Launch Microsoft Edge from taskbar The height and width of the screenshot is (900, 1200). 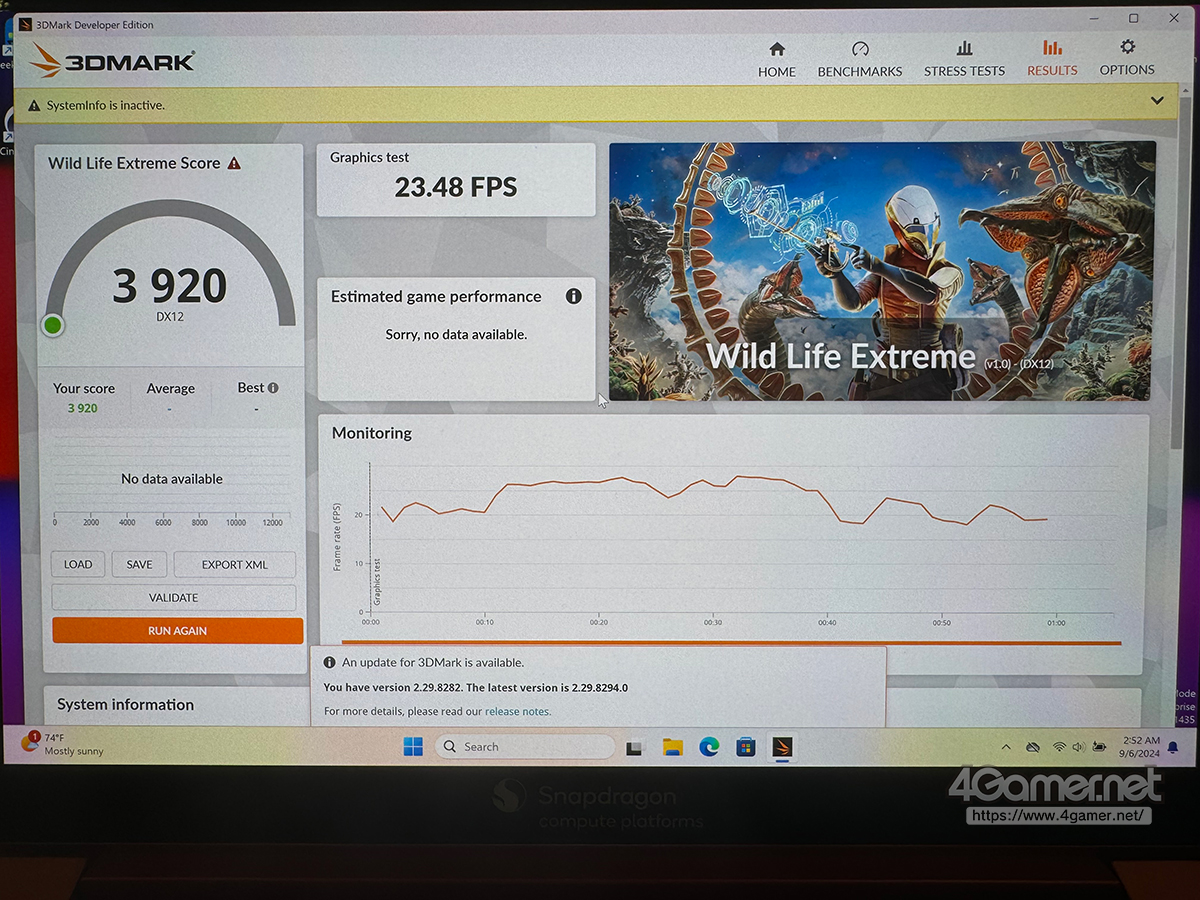(709, 746)
